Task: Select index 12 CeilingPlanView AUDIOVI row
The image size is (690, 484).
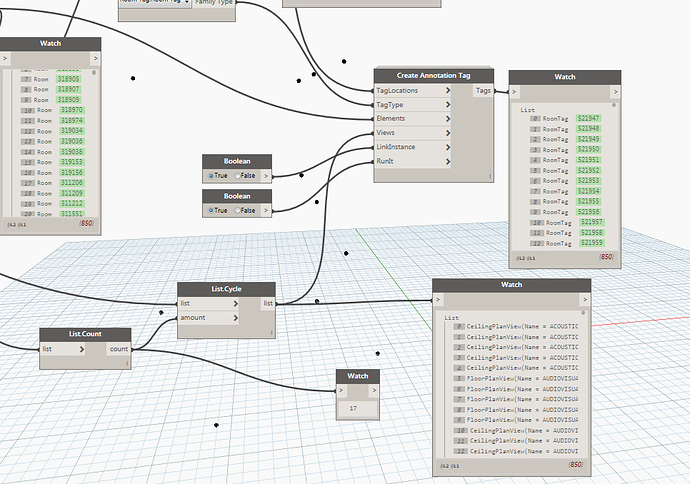Action: [516, 451]
